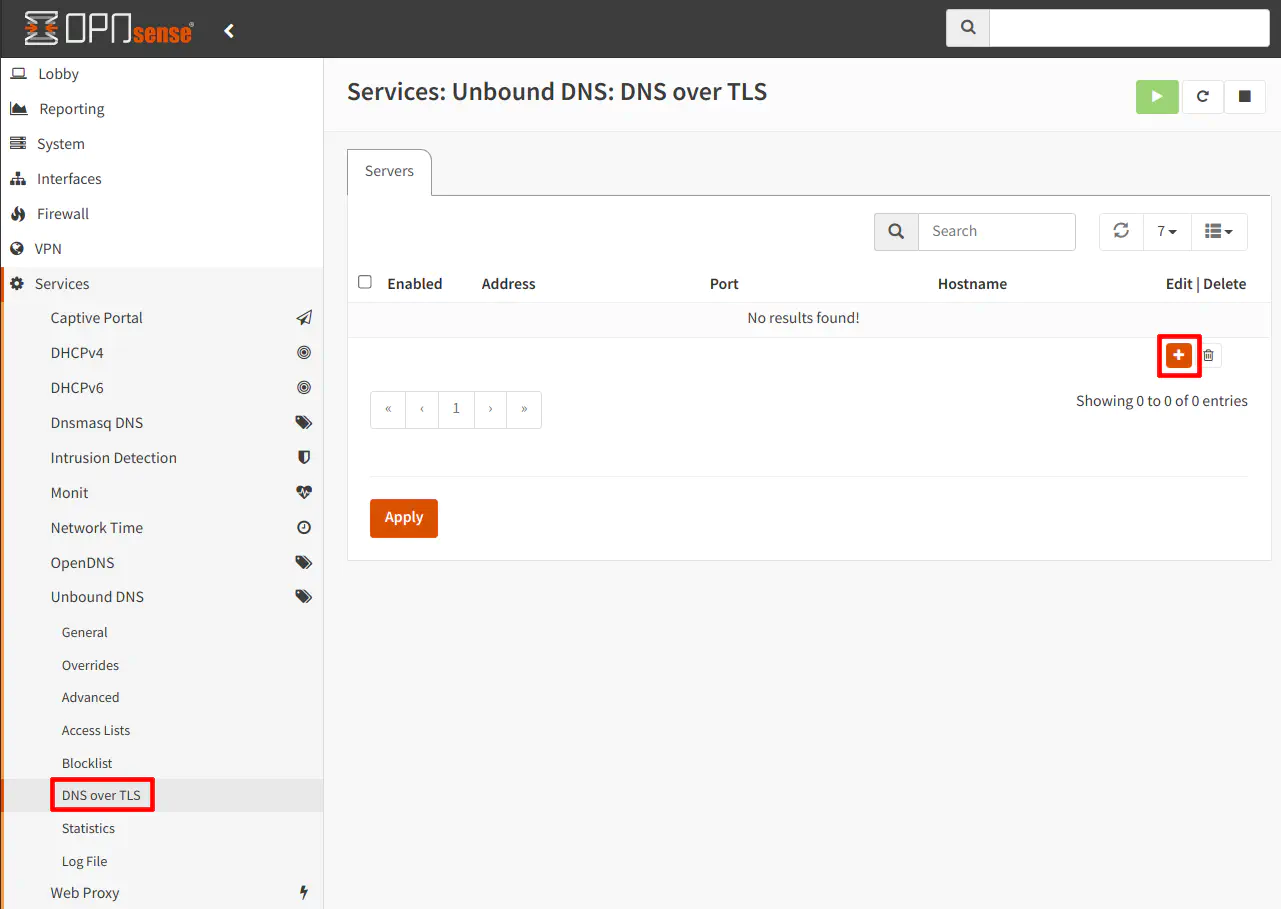Open Unbound DNS Blocklist page

point(87,764)
